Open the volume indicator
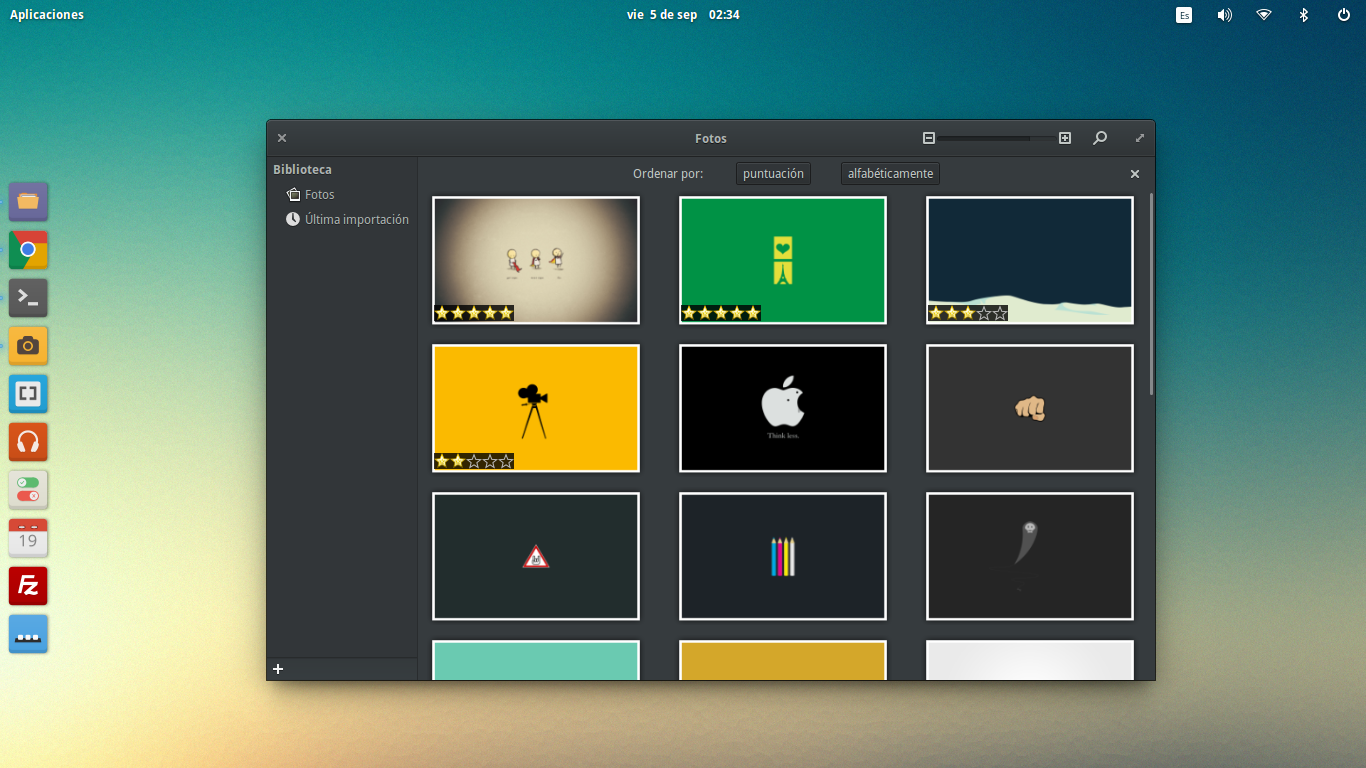Viewport: 1366px width, 768px height. tap(1224, 15)
